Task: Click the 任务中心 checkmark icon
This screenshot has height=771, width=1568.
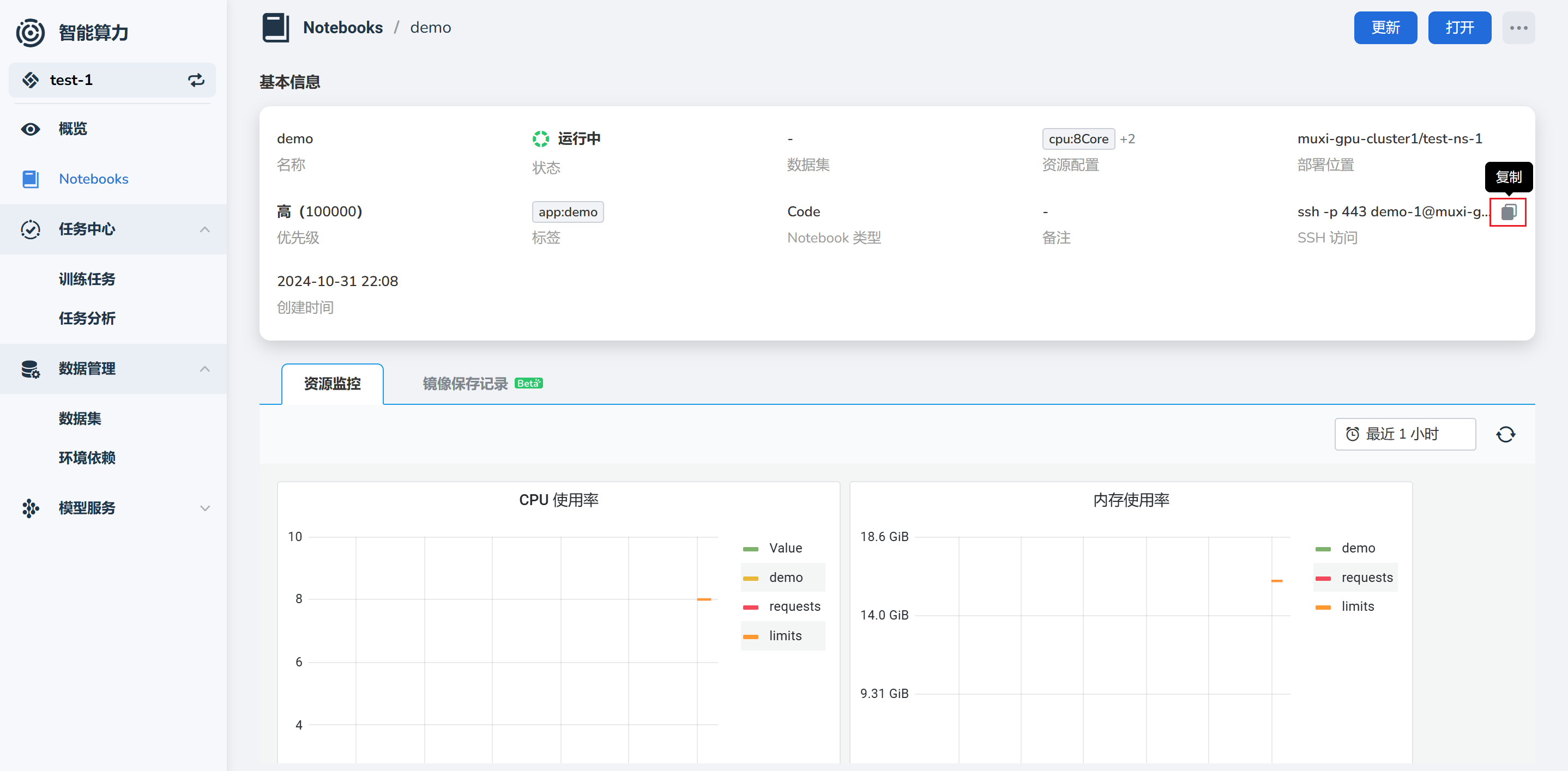Action: 31,229
